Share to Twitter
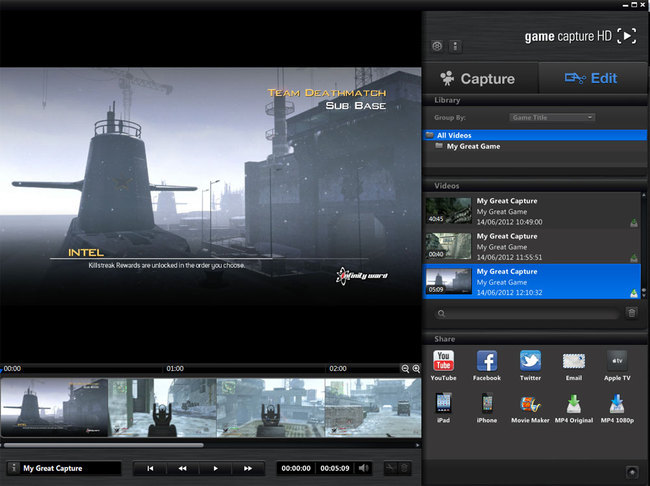This screenshot has width=650, height=486. pos(530,365)
